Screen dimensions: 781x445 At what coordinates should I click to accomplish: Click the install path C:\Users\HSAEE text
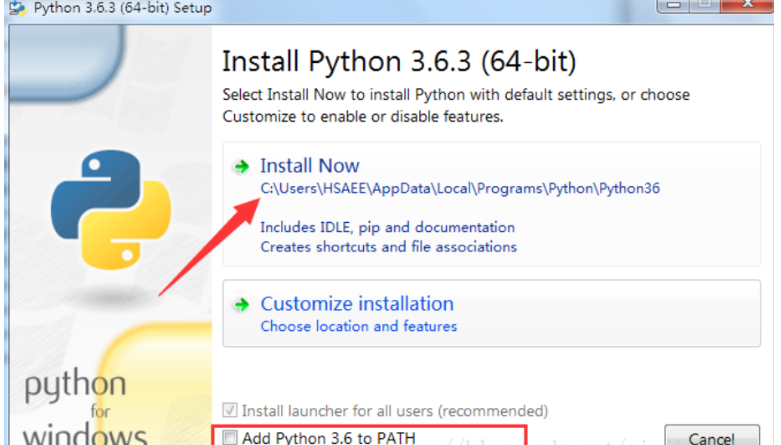coord(460,188)
